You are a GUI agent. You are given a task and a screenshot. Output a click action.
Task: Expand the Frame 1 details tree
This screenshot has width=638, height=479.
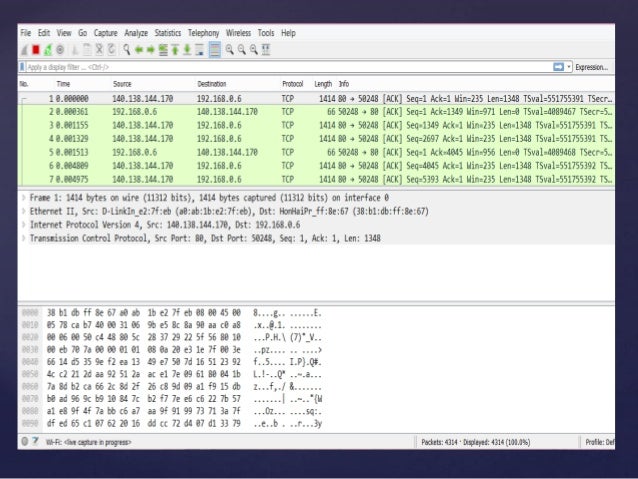tap(24, 200)
